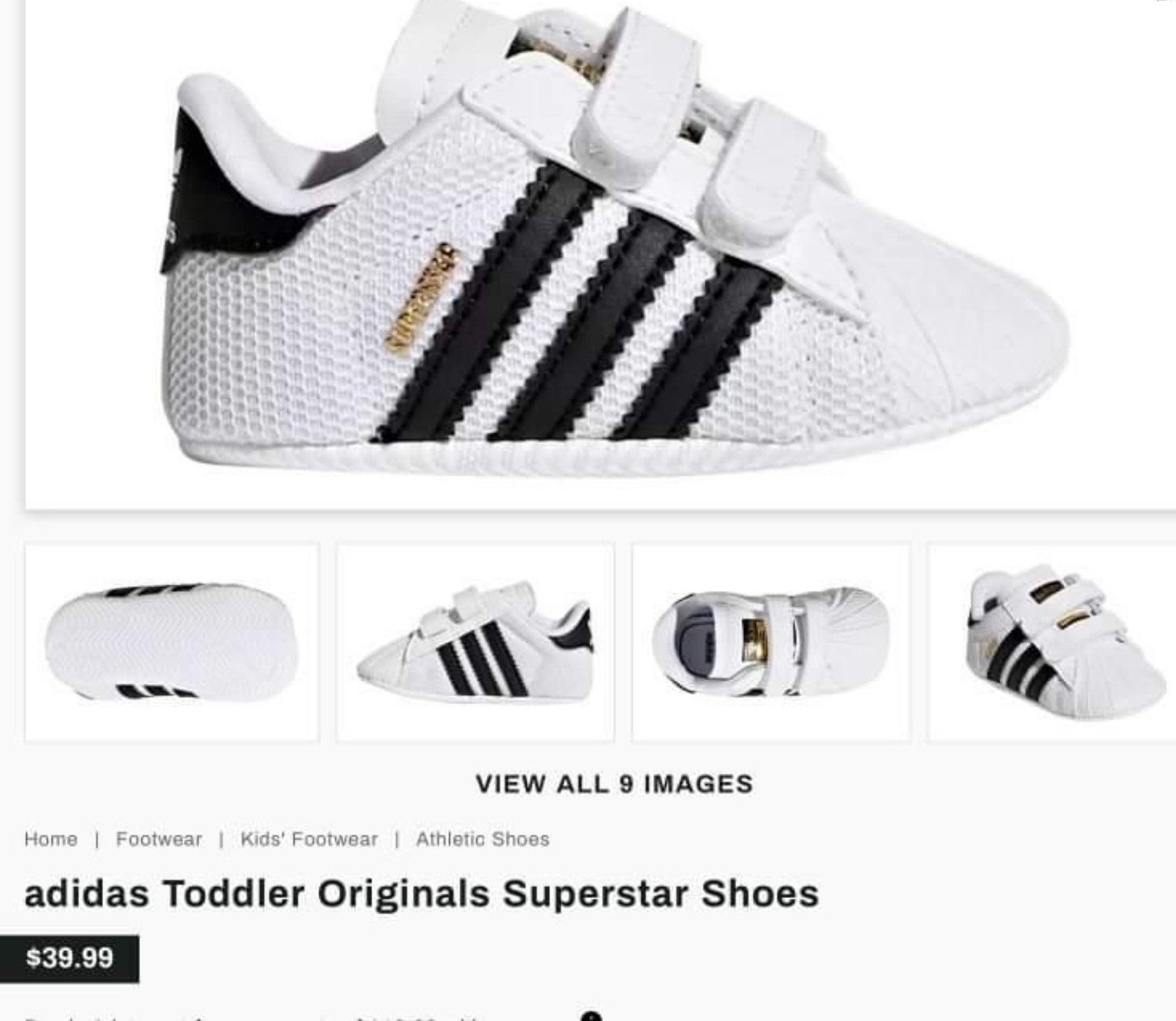Pick the angled rear-view shoe thumbnail

(1052, 642)
